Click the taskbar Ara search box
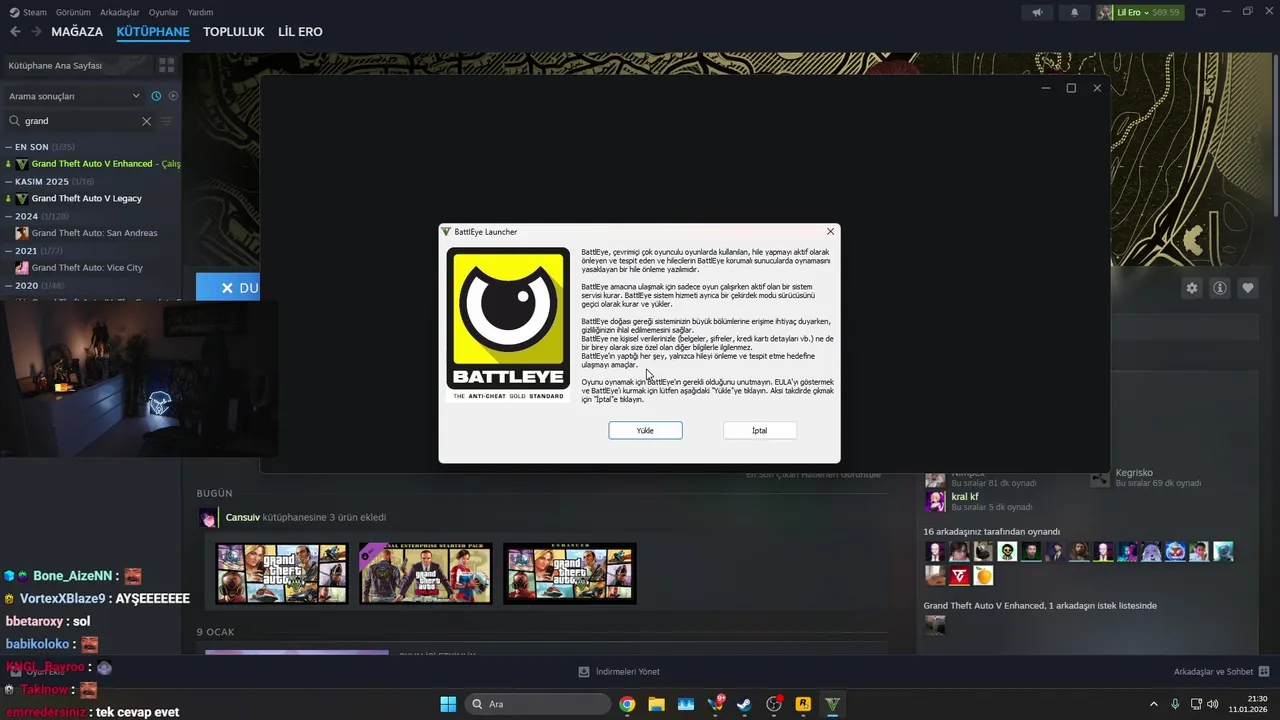The width and height of the screenshot is (1280, 720). point(539,704)
